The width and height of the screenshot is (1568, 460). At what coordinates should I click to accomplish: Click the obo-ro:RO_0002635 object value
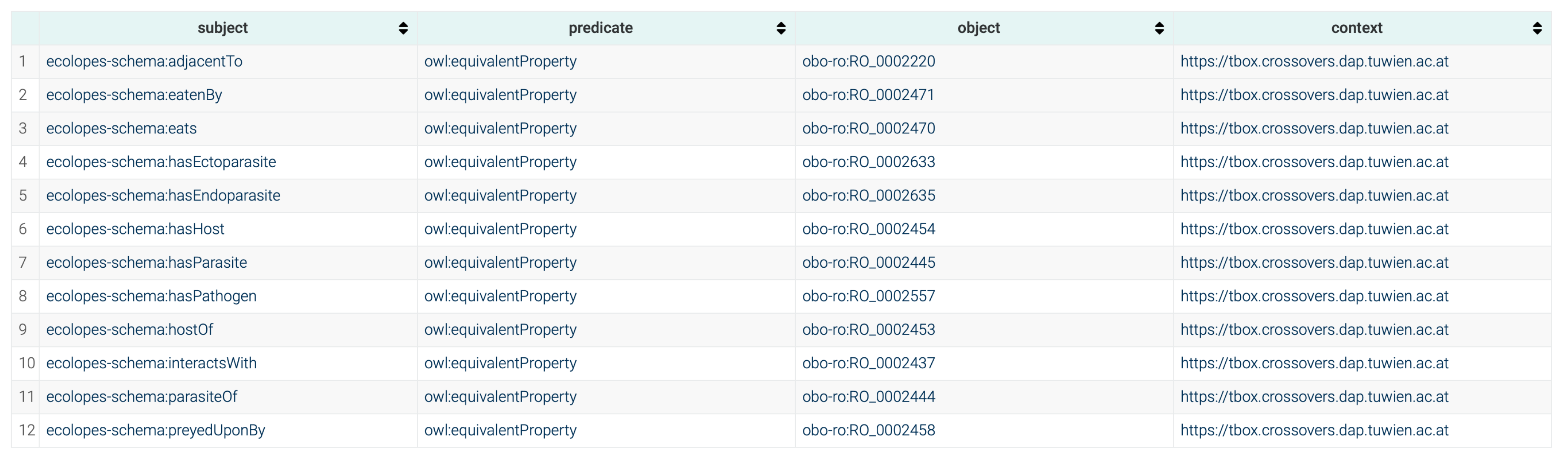(868, 195)
